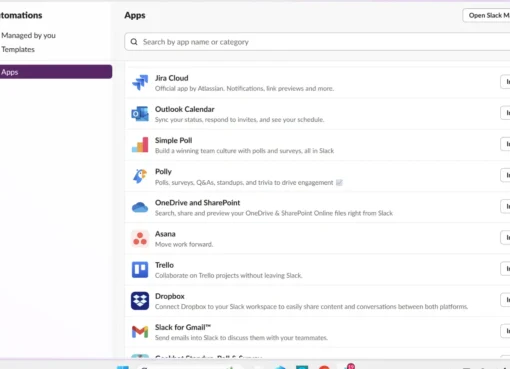Click 'Move work forward.' description

(184, 244)
